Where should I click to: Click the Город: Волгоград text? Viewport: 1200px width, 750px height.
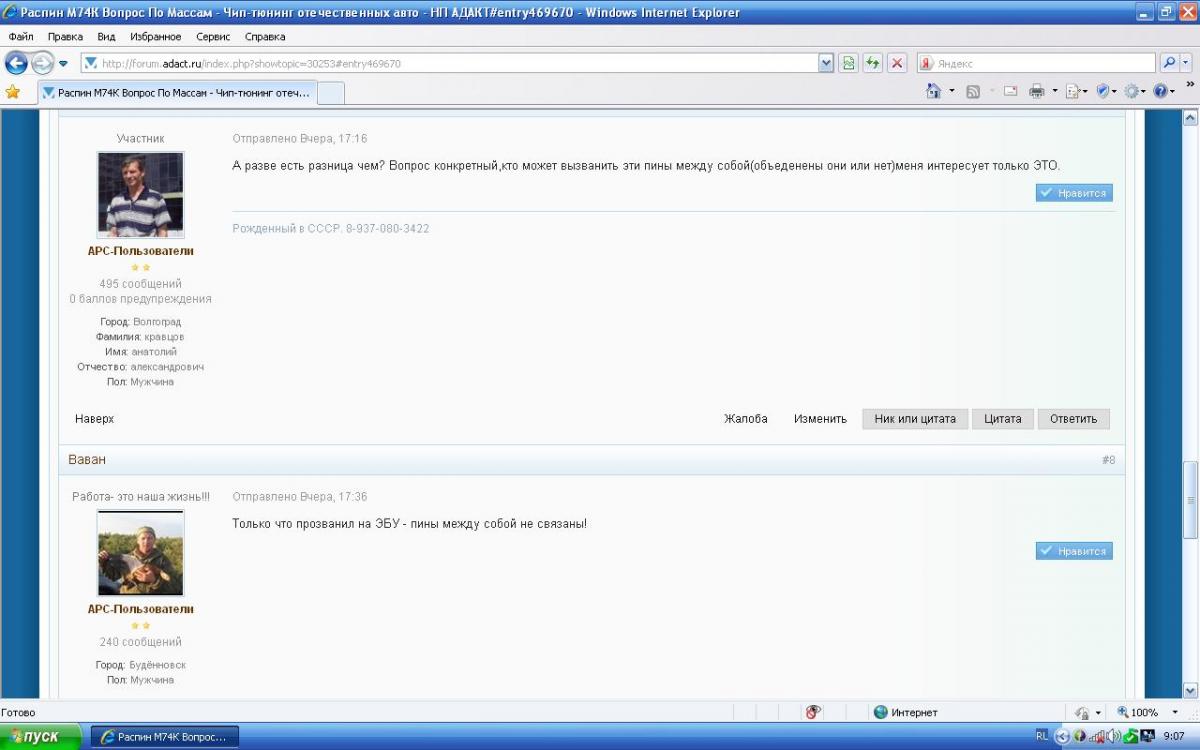pos(140,322)
